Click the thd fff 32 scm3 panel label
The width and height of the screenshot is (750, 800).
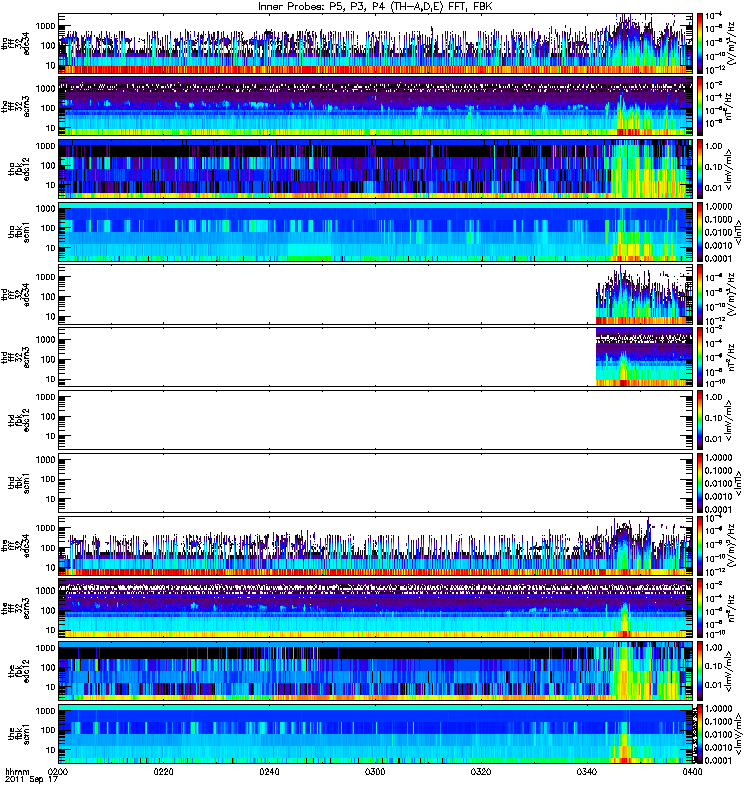(16, 358)
